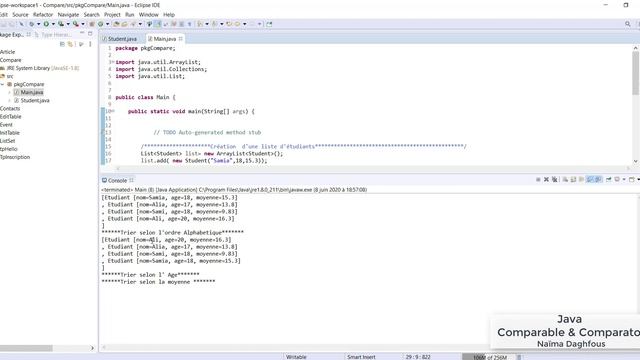
Task: Open the Run dropdown arrow beside green Run
Action: click(x=53, y=24)
